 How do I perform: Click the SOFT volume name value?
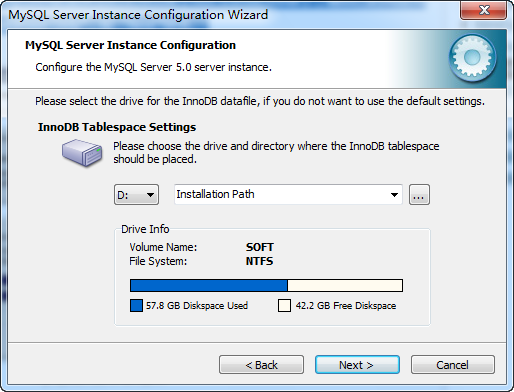(260, 247)
